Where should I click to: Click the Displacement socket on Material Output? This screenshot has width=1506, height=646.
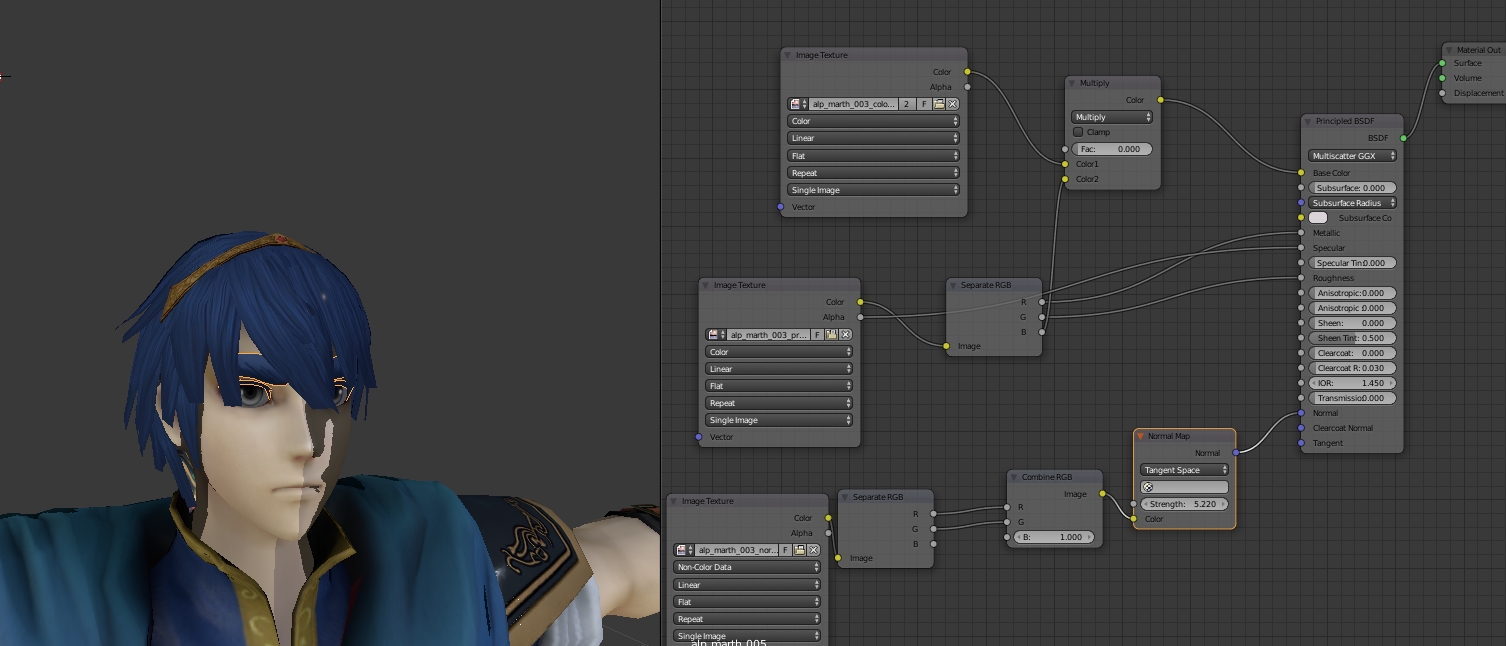tap(1442, 93)
